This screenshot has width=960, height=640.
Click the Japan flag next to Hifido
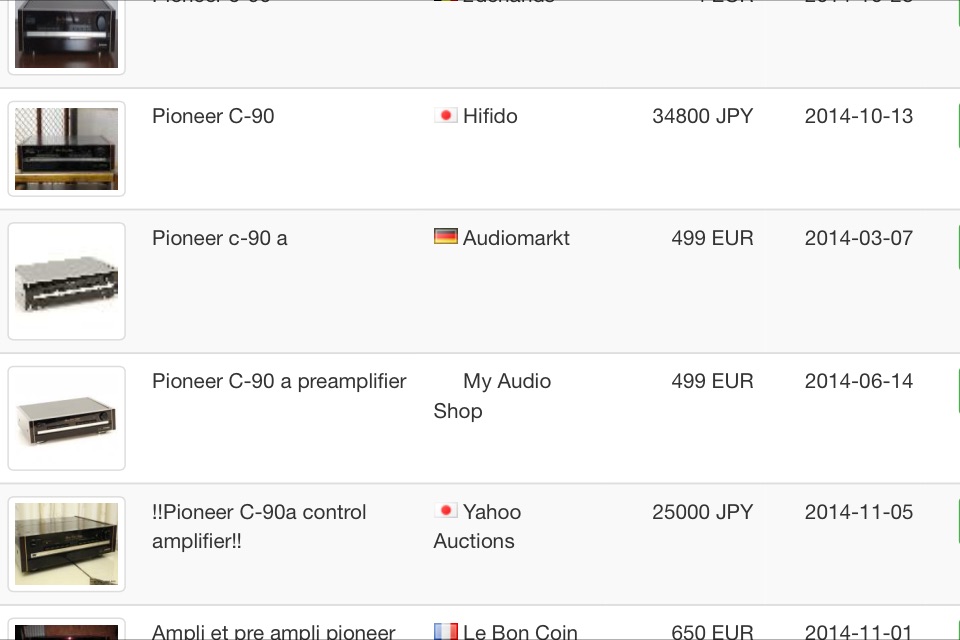pyautogui.click(x=446, y=115)
